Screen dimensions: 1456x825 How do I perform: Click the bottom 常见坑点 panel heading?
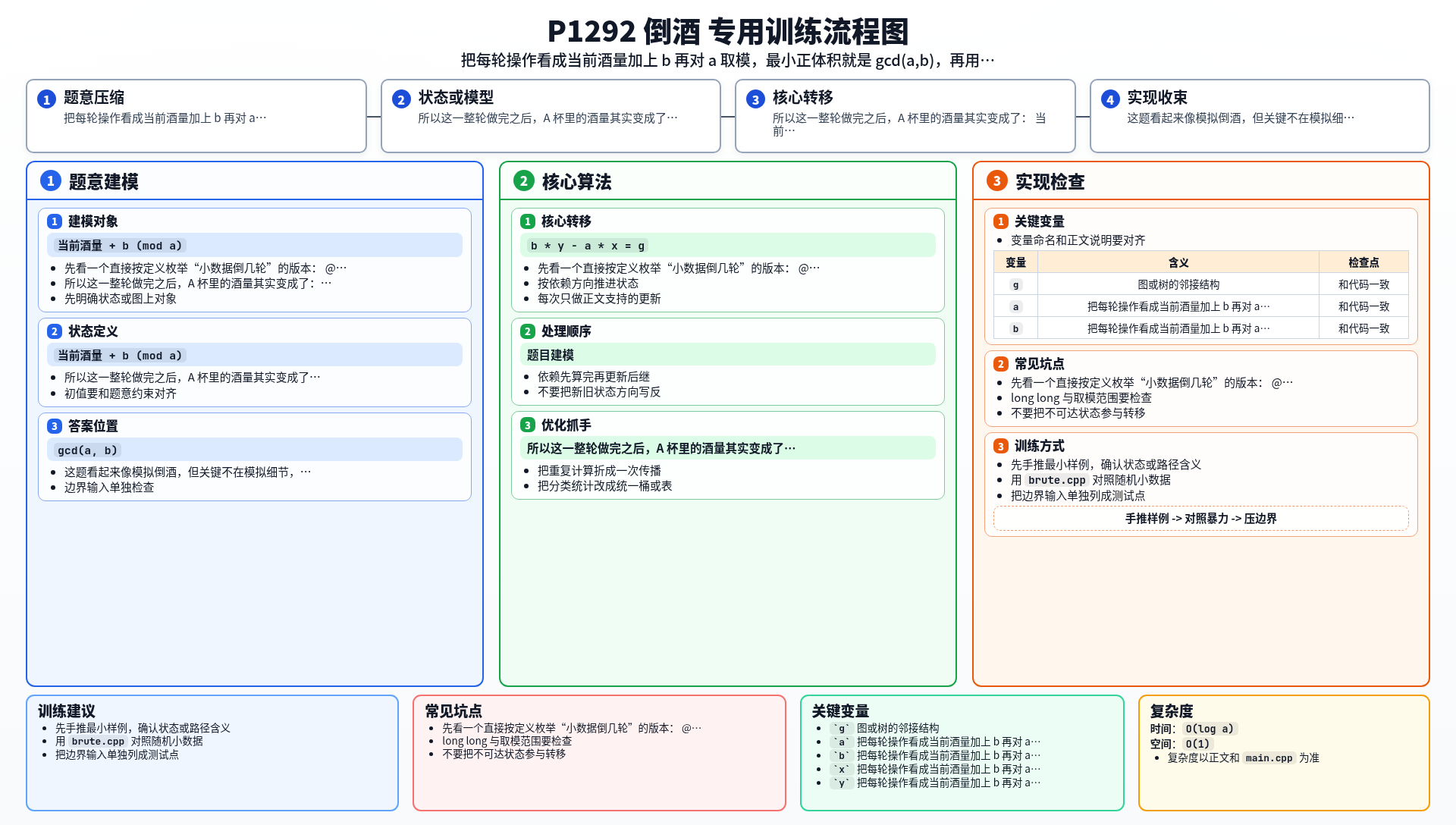[x=453, y=711]
